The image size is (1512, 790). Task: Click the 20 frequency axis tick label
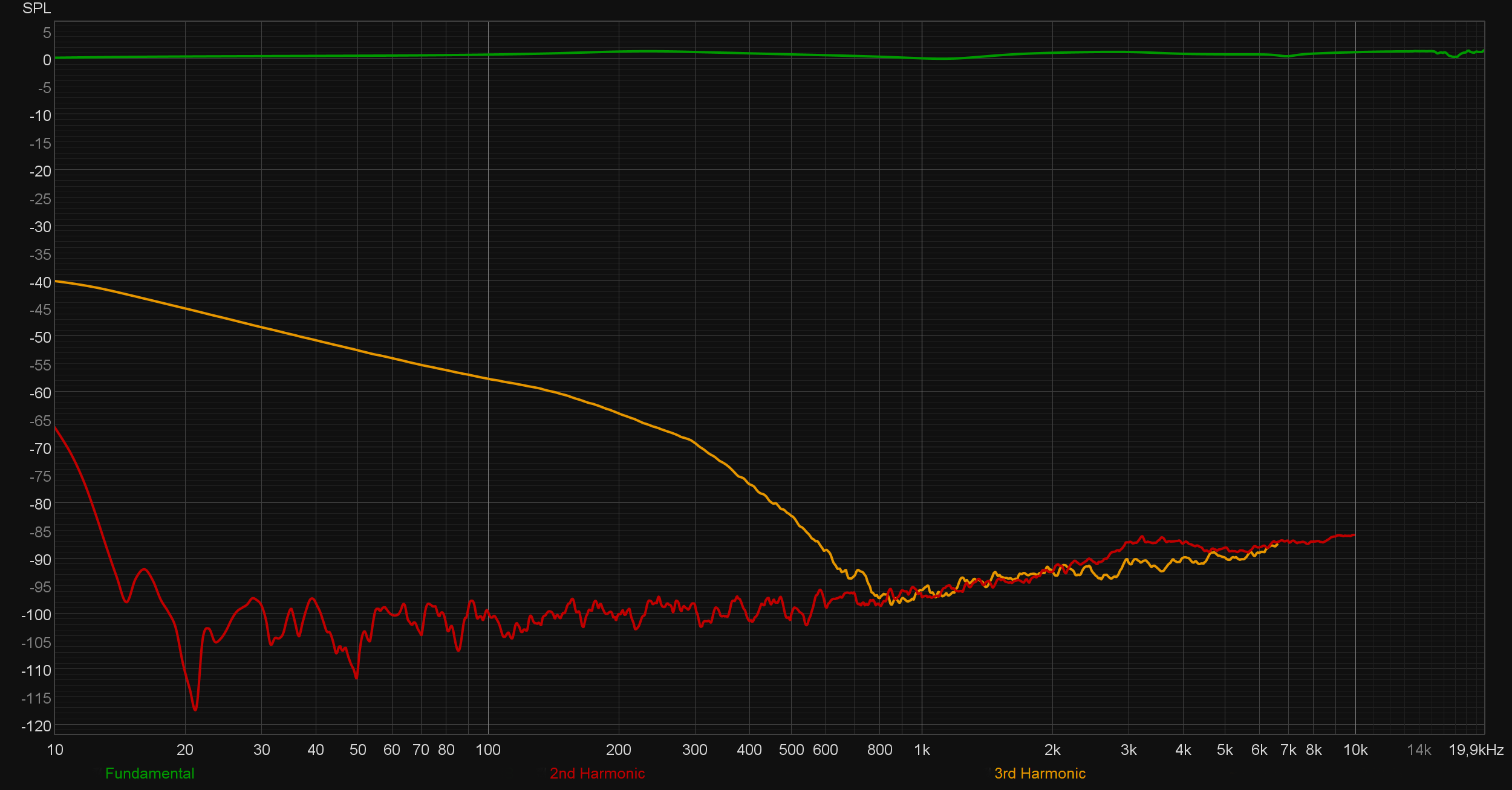[184, 750]
